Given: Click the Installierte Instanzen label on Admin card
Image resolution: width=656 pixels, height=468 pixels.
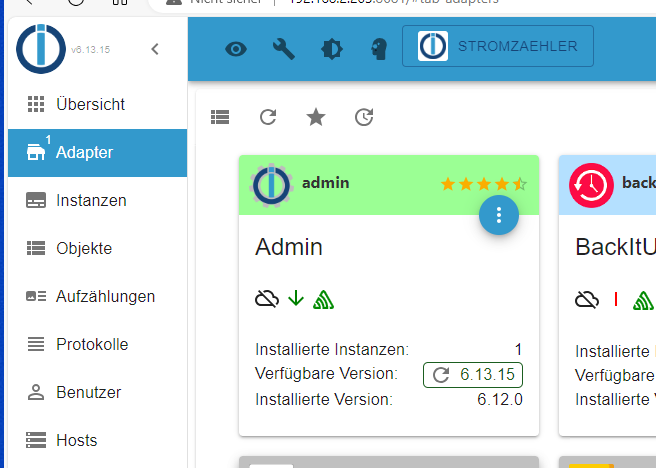Looking at the screenshot, I should pyautogui.click(x=332, y=349).
